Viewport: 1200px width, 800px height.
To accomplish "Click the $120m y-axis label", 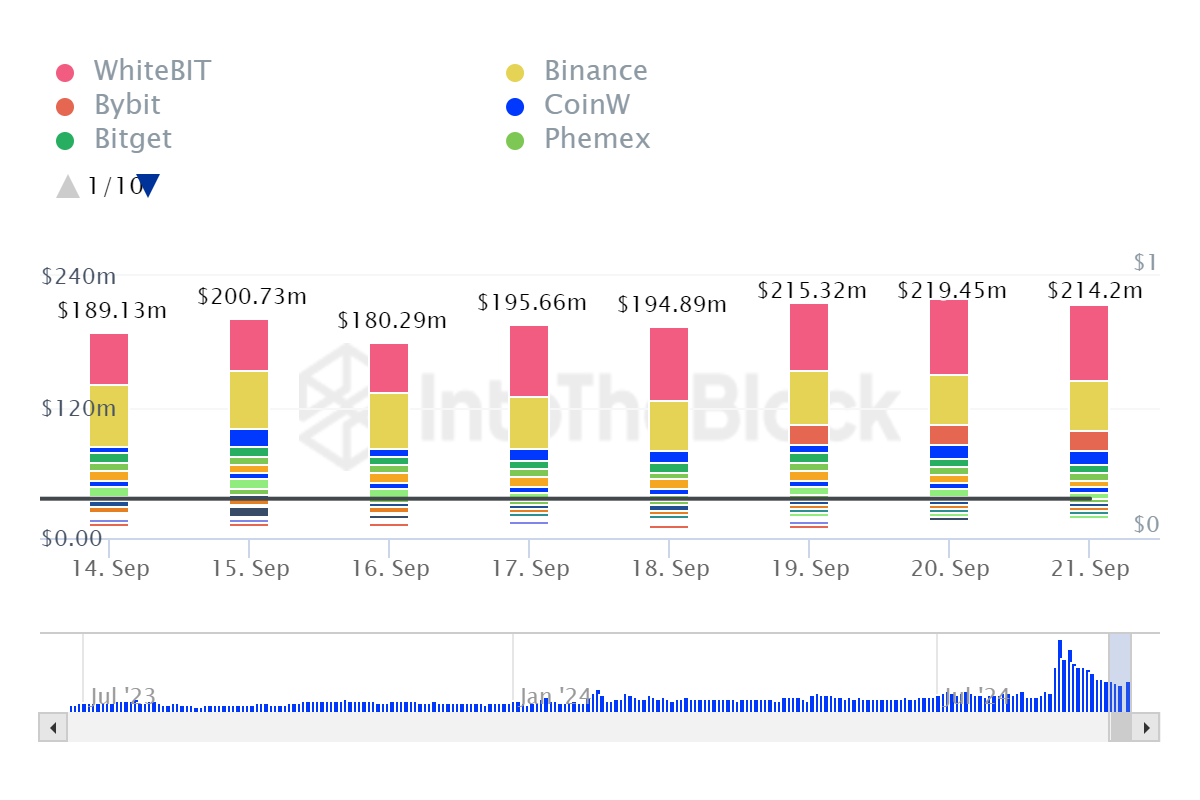I will [x=78, y=408].
